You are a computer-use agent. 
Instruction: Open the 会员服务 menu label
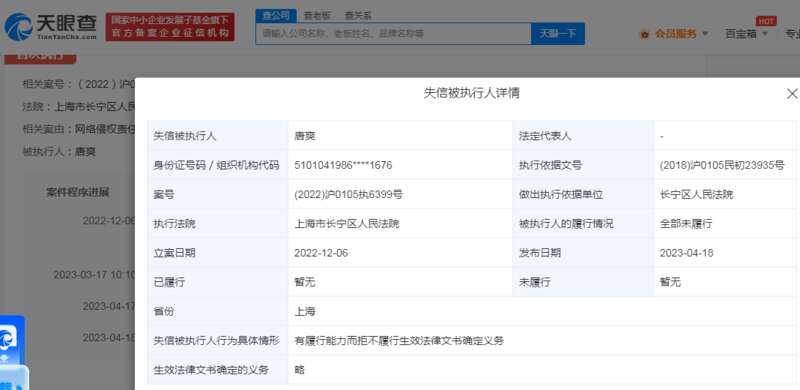click(676, 34)
